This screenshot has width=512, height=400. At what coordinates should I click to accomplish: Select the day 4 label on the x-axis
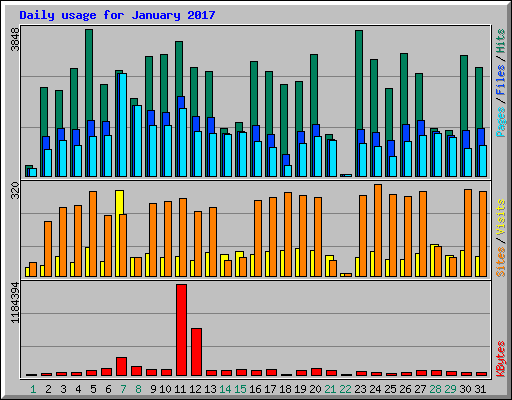[x=78, y=389]
